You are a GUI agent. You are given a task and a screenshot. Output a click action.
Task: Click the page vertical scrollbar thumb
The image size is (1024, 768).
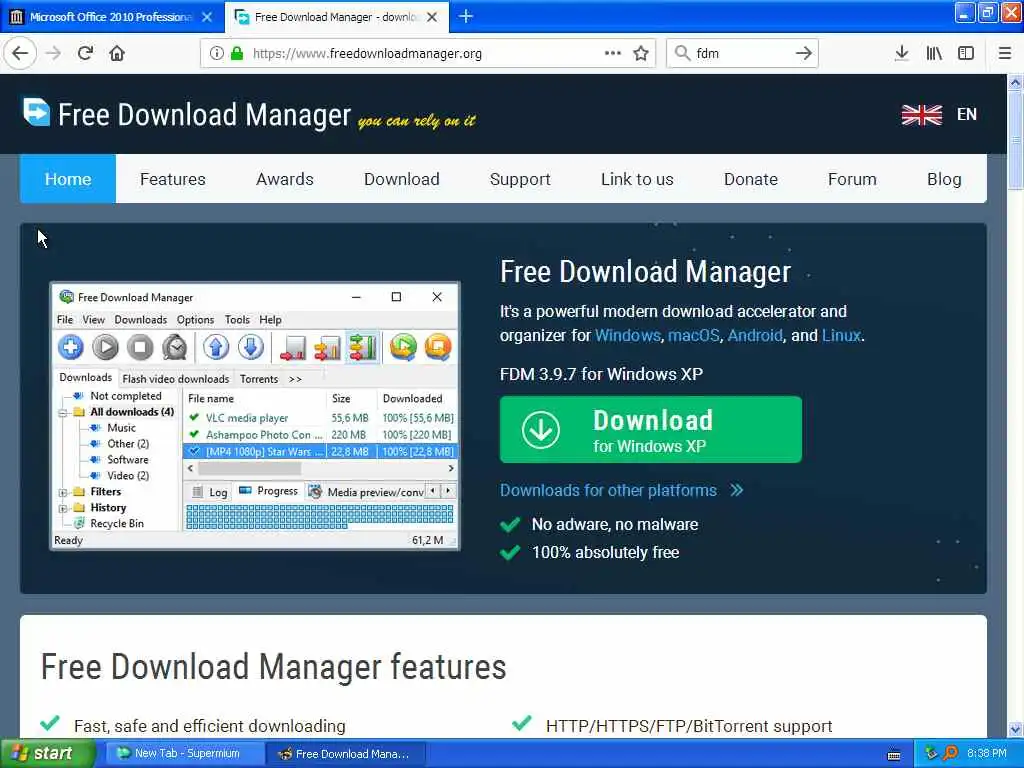1015,140
